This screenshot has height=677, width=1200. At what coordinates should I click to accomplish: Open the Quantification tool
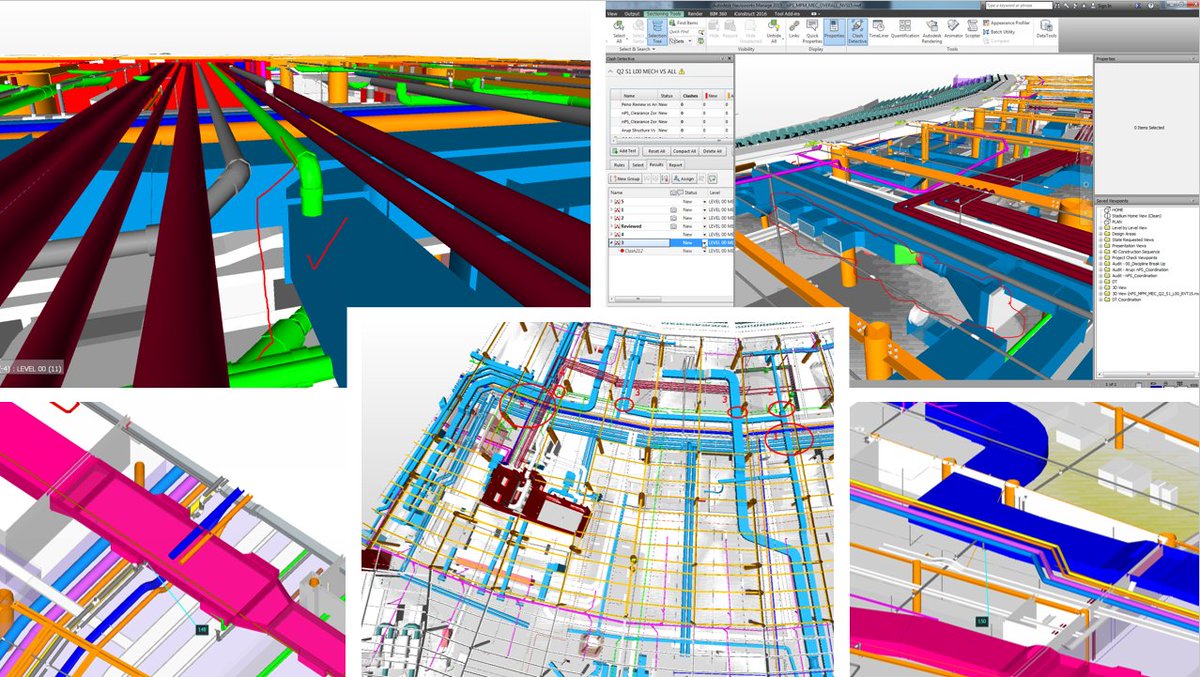(x=905, y=30)
